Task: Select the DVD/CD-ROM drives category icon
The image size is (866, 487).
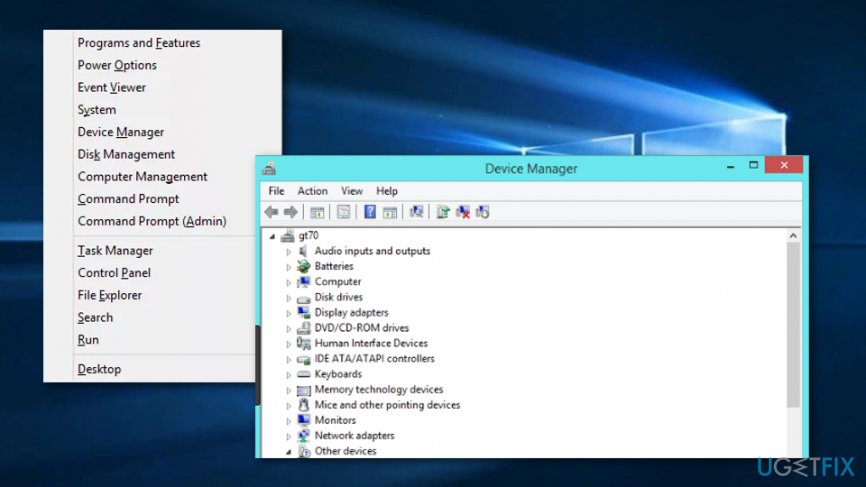Action: [303, 329]
